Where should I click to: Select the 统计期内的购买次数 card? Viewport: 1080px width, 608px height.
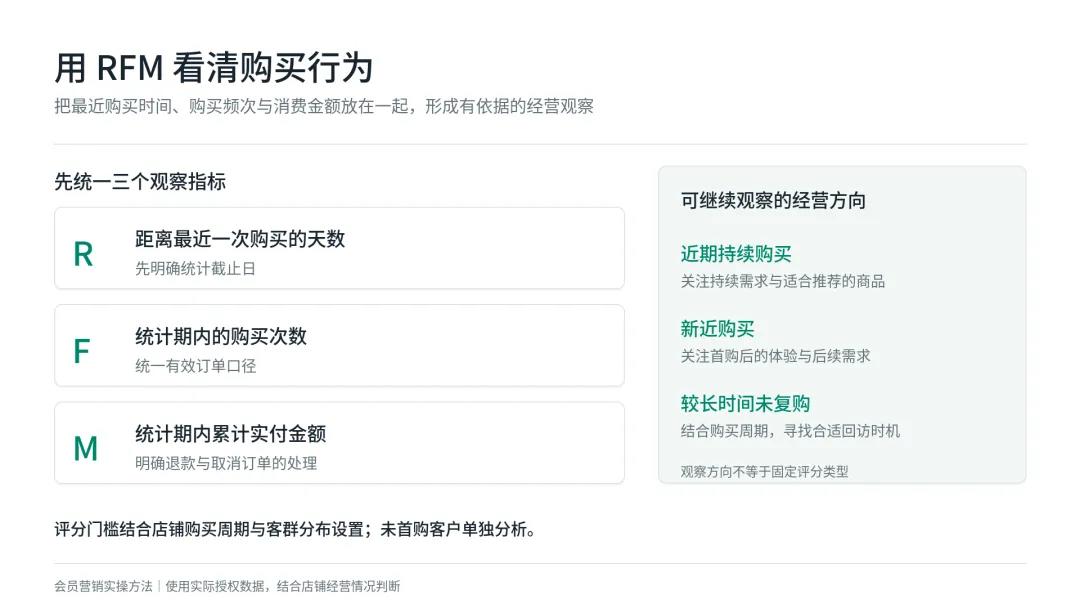pyautogui.click(x=340, y=346)
